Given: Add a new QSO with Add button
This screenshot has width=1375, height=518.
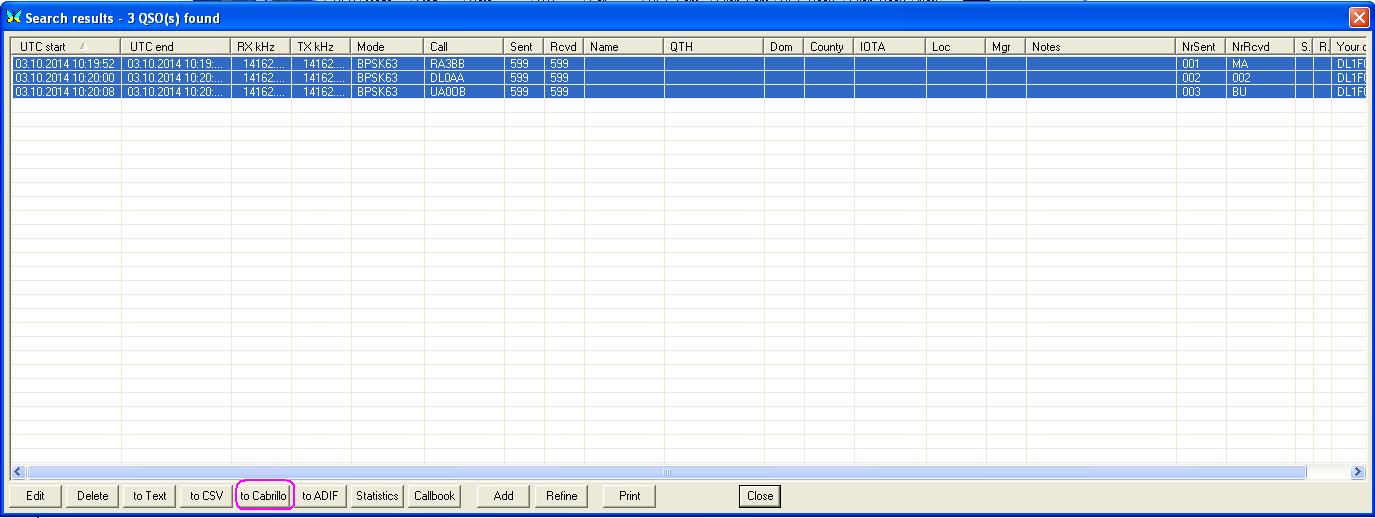Looking at the screenshot, I should click(503, 496).
